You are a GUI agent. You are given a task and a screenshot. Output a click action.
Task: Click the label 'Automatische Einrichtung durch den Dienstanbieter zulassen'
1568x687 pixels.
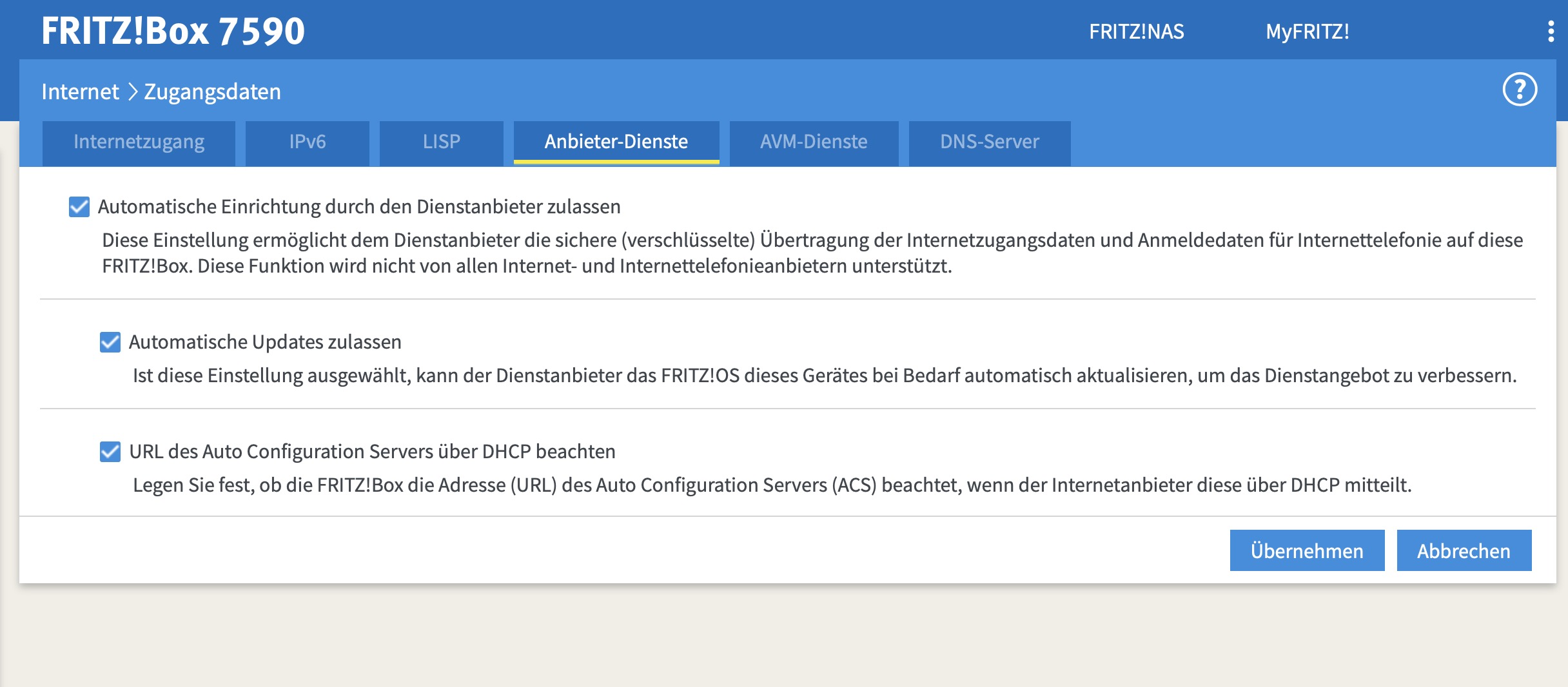[359, 207]
